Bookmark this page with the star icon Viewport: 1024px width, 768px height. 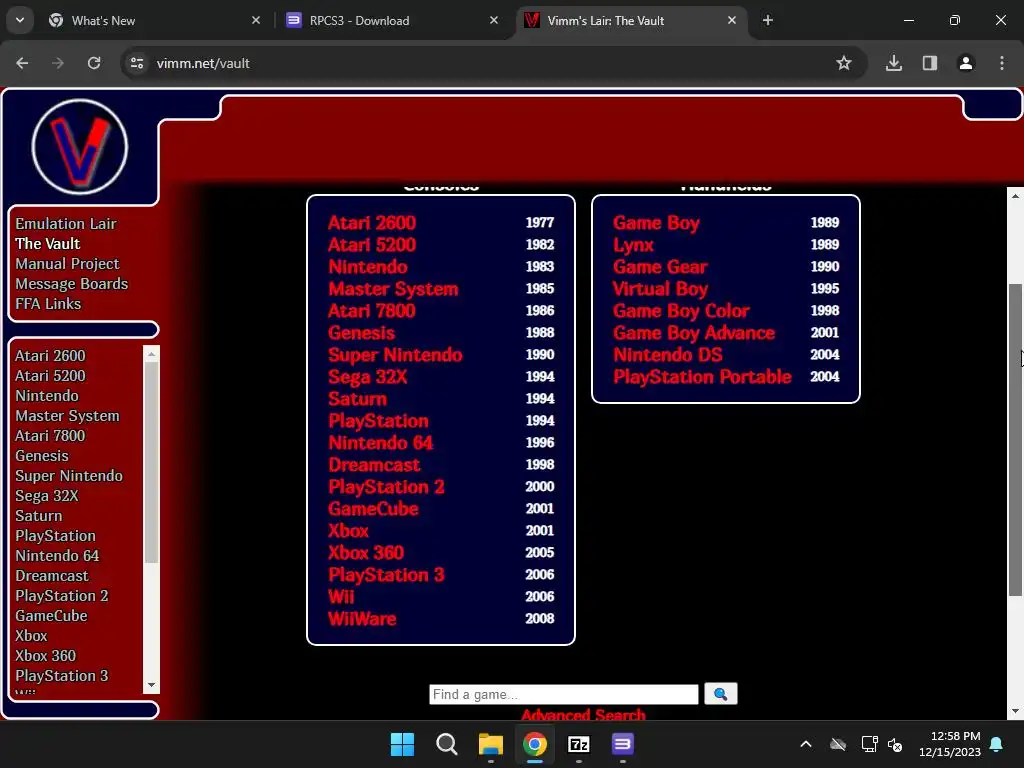point(844,63)
